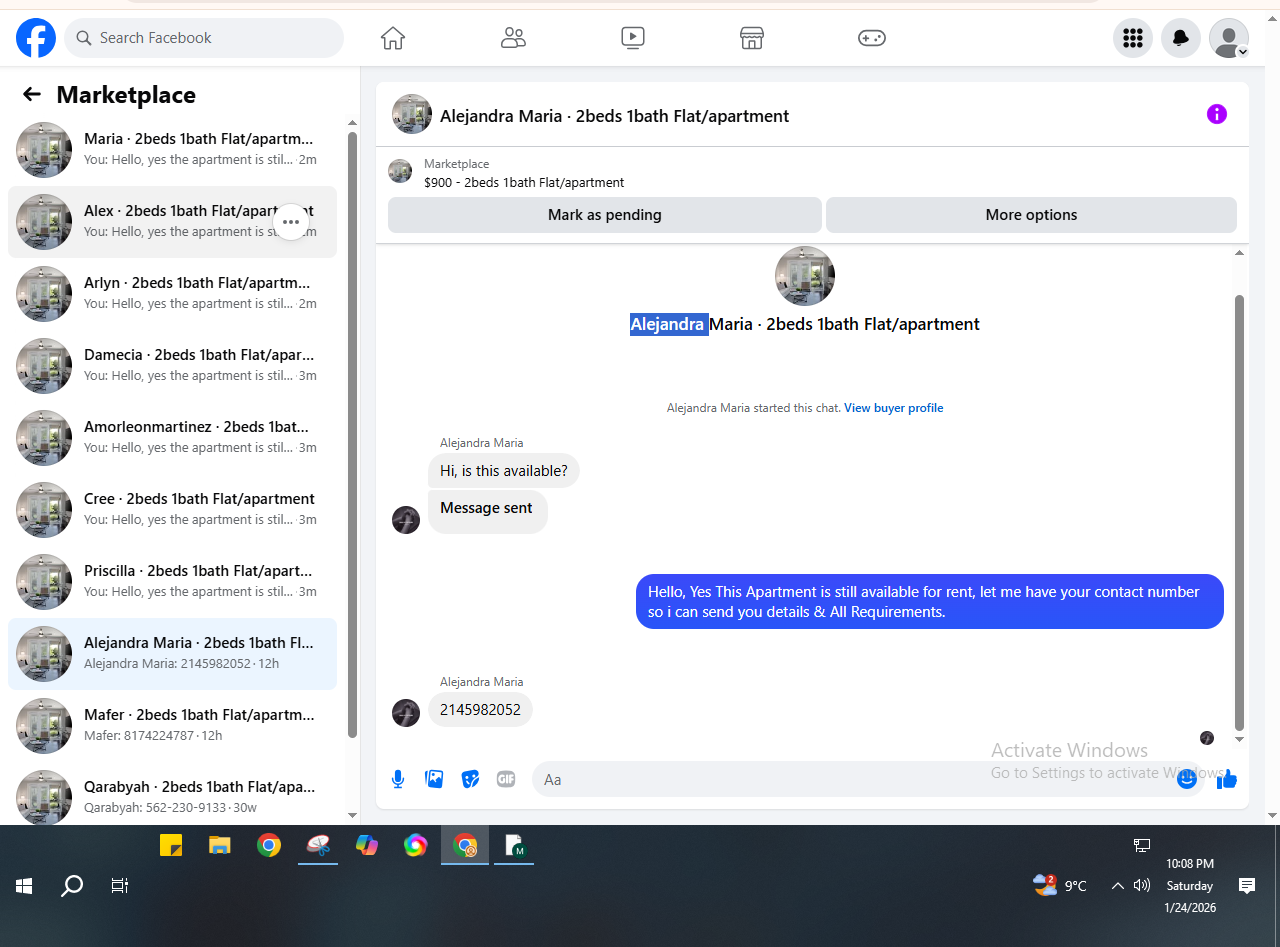Send a thumbs-up like
Screen dimensions: 1280x947
(1227, 779)
